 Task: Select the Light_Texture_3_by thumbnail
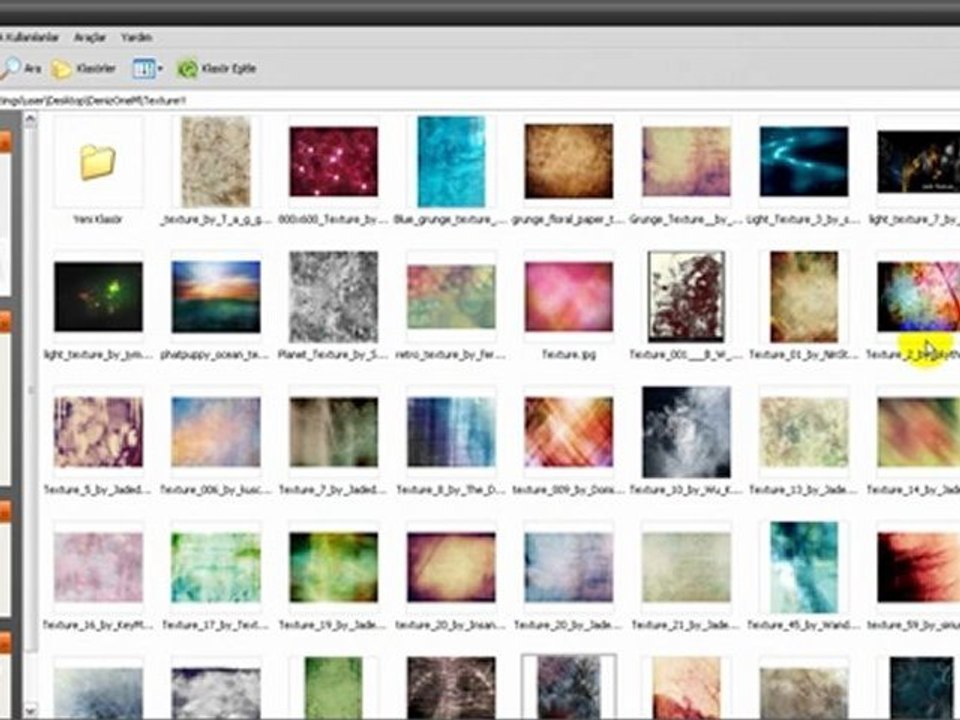[x=804, y=162]
